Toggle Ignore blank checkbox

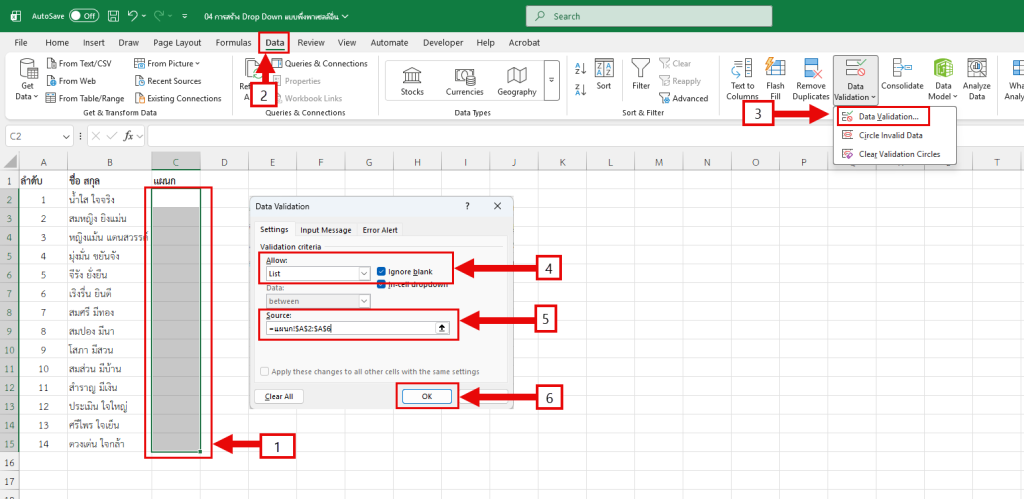click(381, 271)
